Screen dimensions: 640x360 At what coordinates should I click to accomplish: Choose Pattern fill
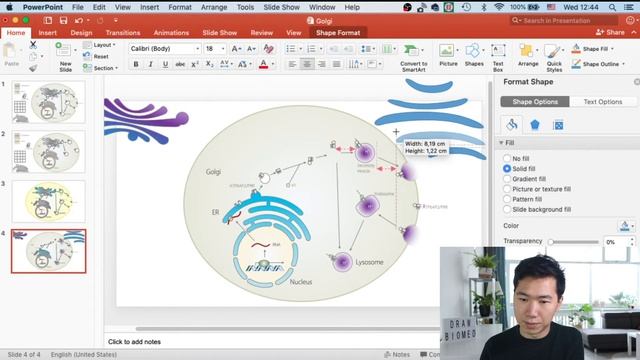(507, 199)
